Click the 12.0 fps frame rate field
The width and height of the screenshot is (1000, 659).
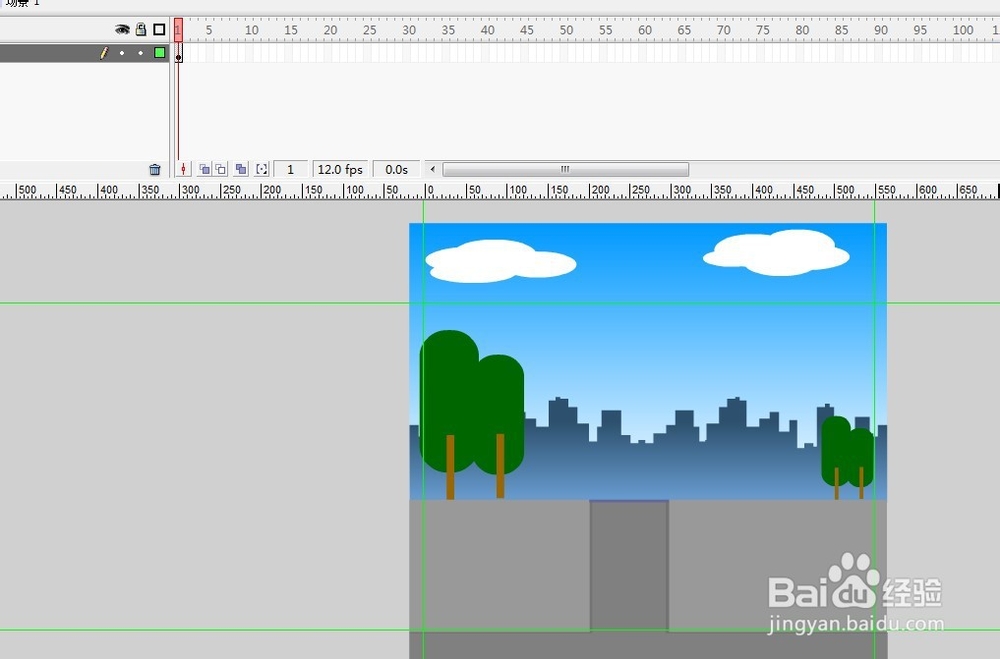click(340, 169)
